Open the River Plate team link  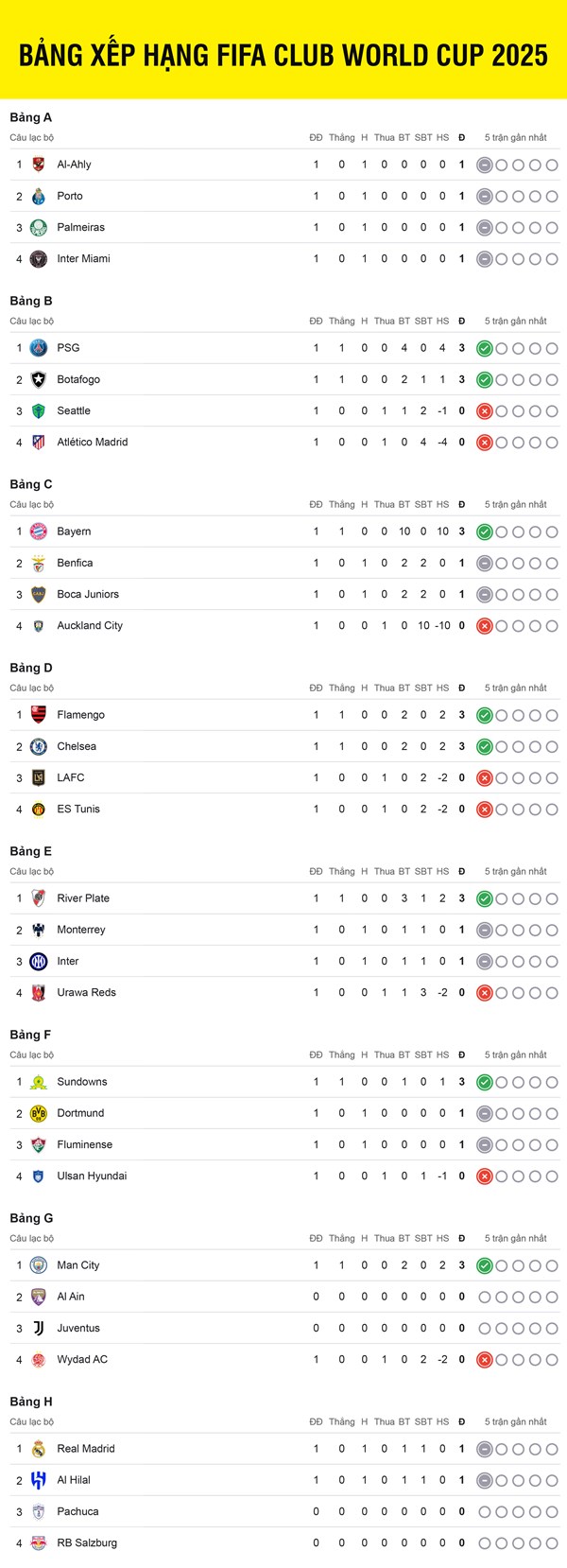pyautogui.click(x=83, y=898)
